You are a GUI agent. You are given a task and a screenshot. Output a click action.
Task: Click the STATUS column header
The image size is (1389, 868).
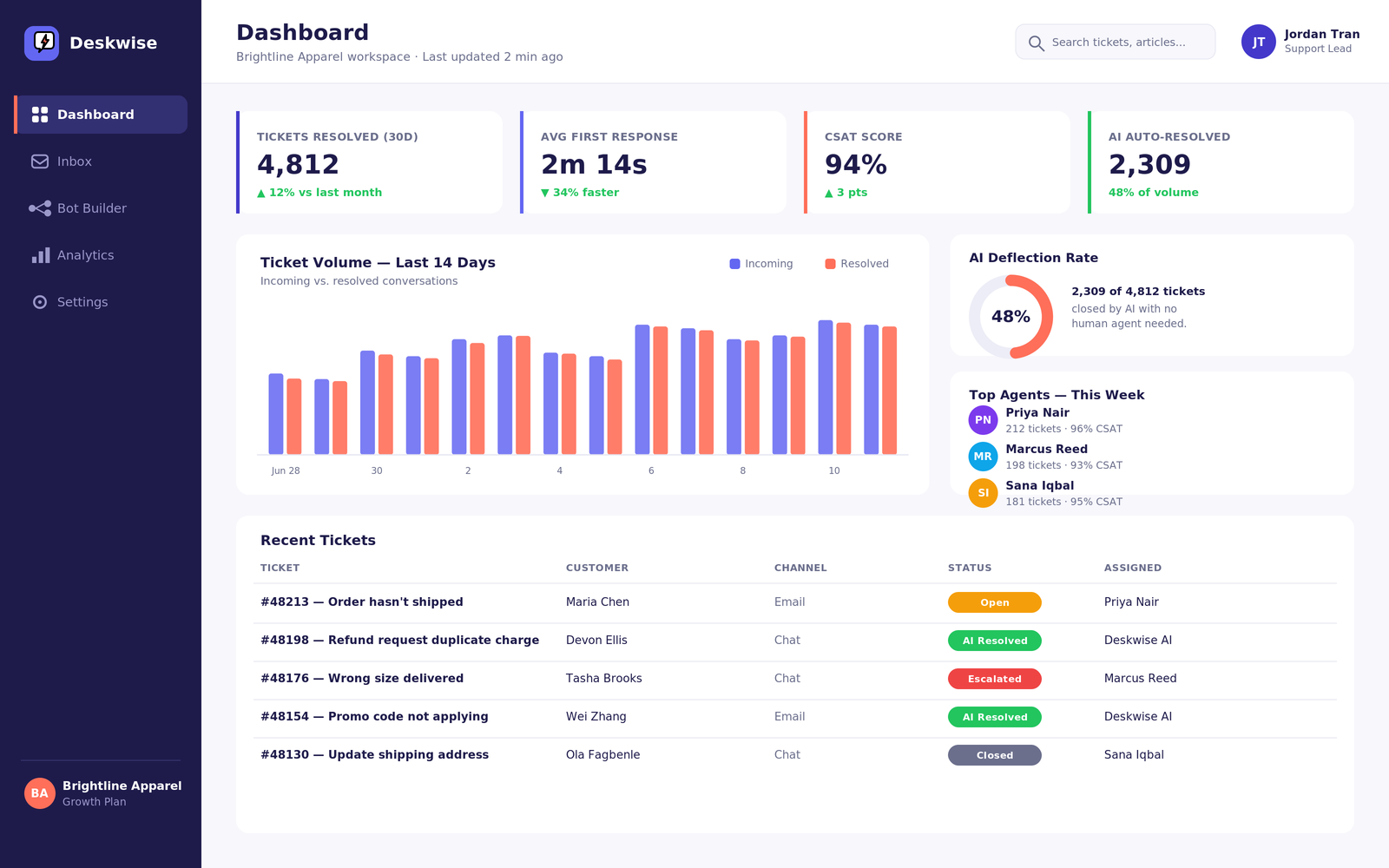[970, 568]
